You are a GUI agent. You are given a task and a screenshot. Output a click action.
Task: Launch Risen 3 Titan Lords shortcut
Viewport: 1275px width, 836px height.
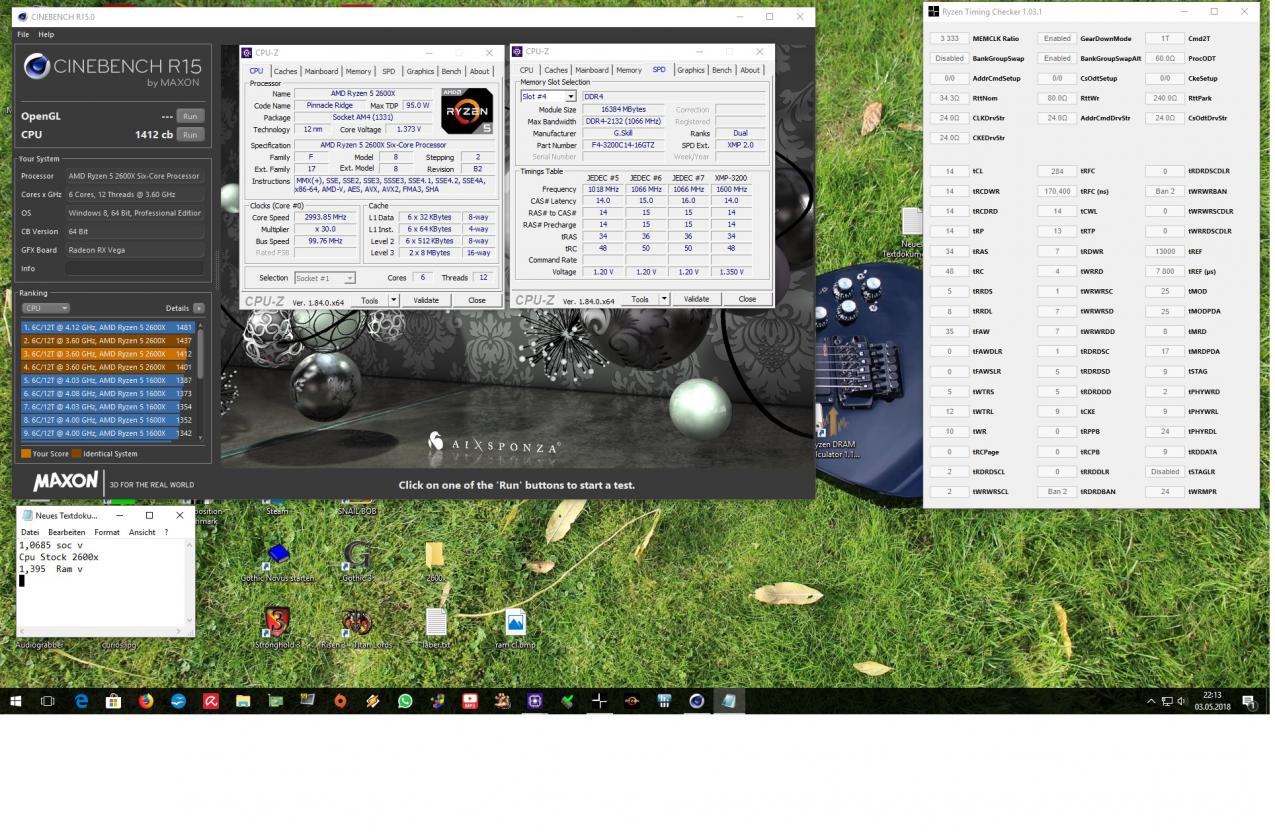(x=356, y=628)
